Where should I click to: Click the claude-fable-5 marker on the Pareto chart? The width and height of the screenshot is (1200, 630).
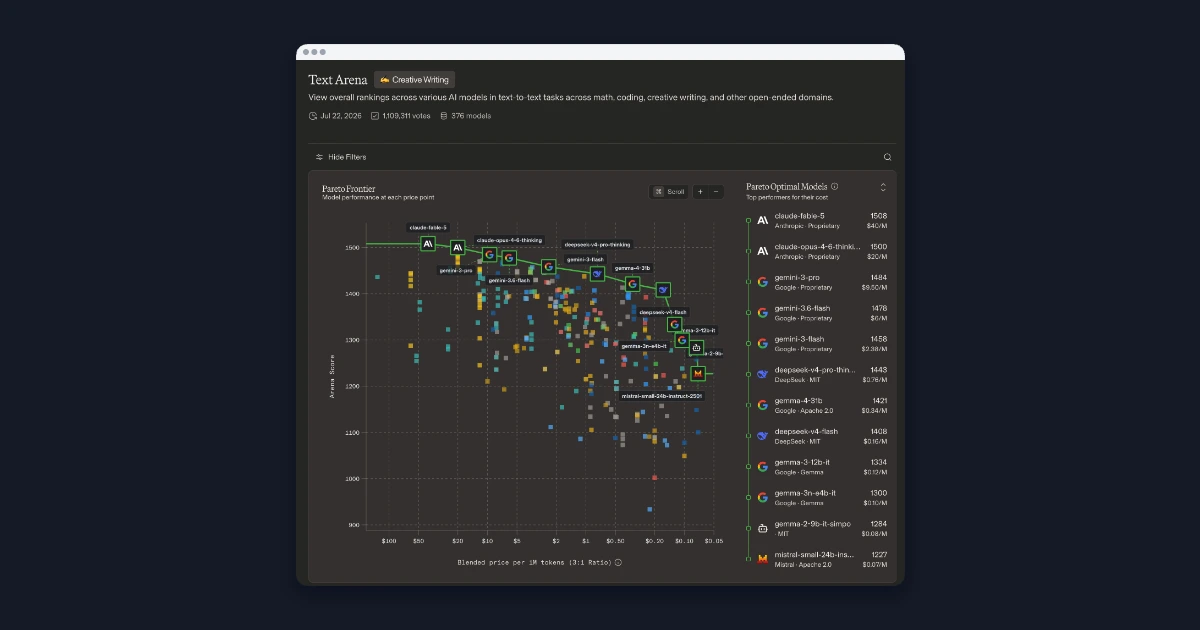click(x=428, y=243)
